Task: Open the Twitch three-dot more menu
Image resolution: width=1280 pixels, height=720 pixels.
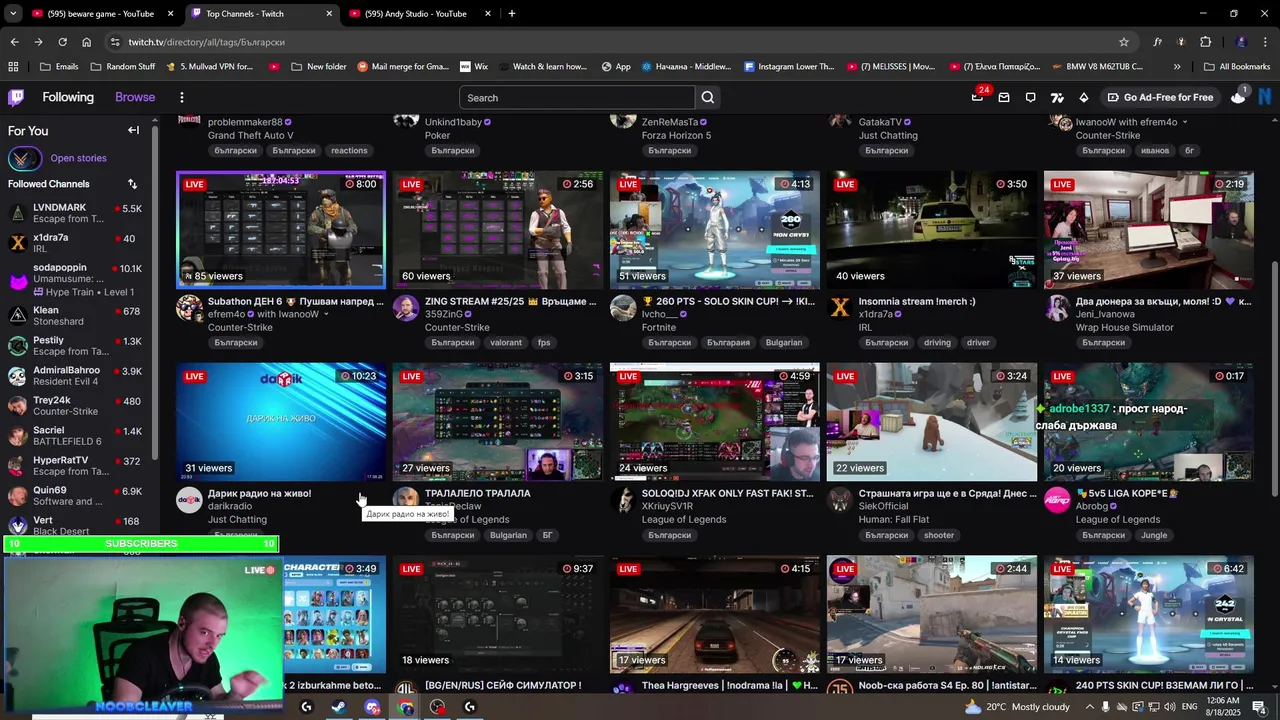Action: (181, 97)
